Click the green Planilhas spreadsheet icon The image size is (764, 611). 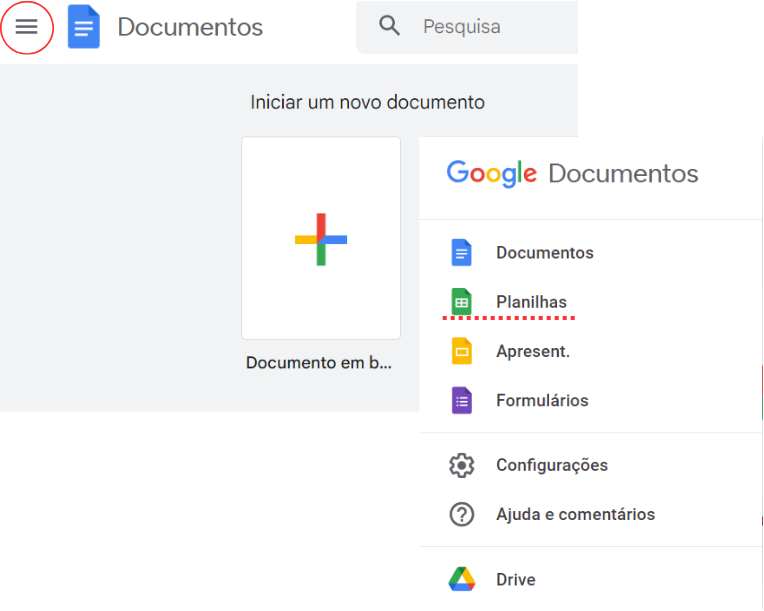[461, 302]
